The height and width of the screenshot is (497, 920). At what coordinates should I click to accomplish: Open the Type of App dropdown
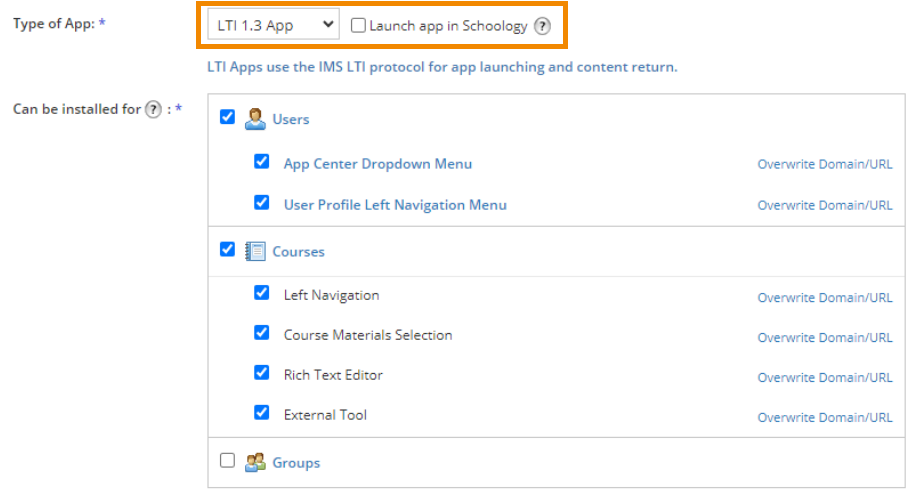[x=273, y=26]
